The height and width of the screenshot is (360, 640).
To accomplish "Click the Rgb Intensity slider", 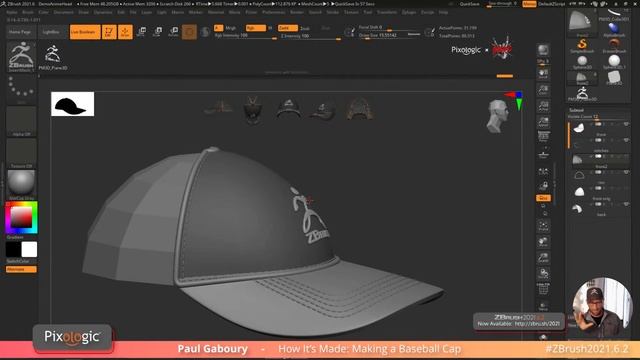I will point(245,36).
